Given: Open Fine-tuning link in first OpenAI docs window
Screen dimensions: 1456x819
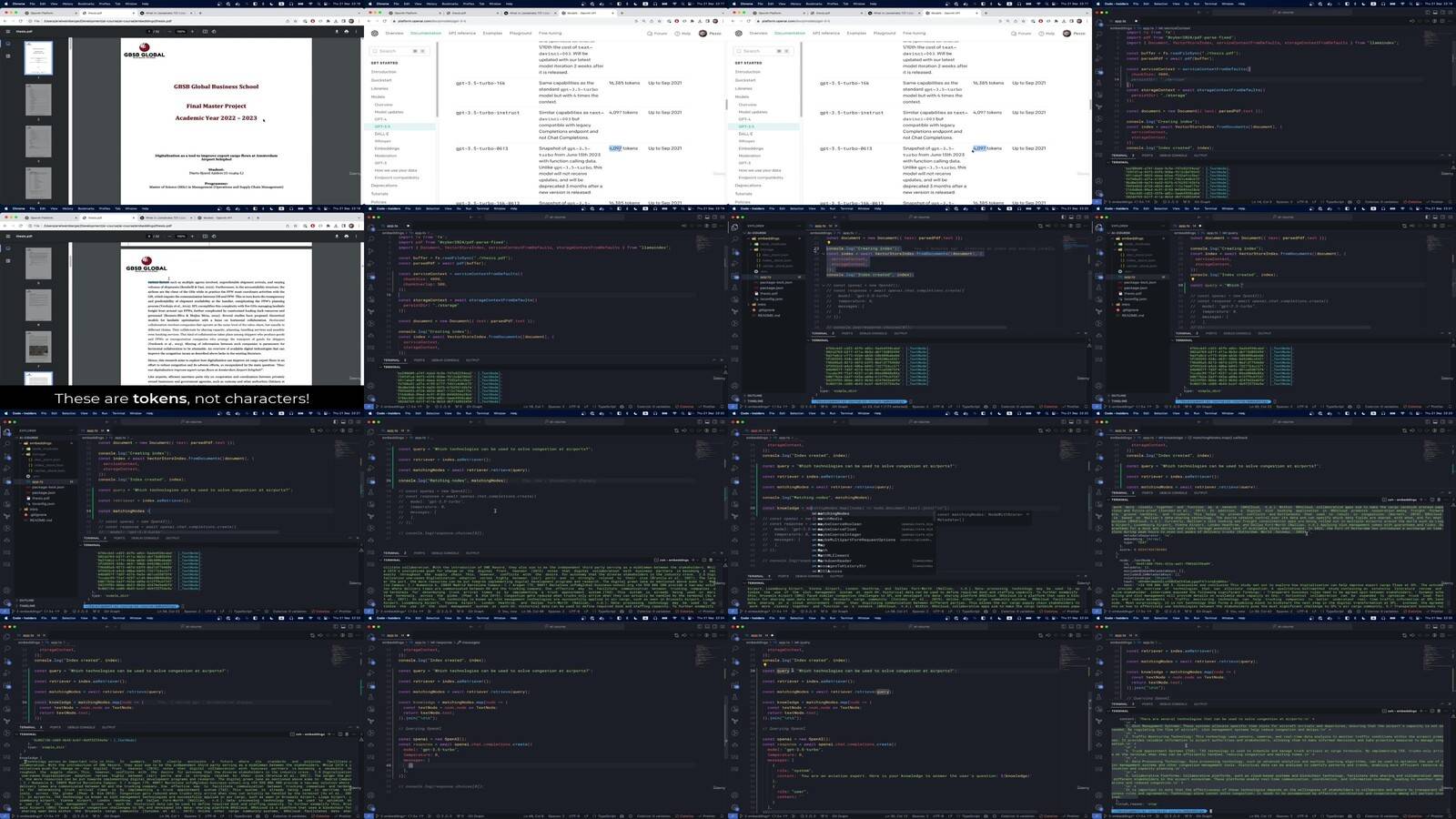Looking at the screenshot, I should click(x=551, y=33).
